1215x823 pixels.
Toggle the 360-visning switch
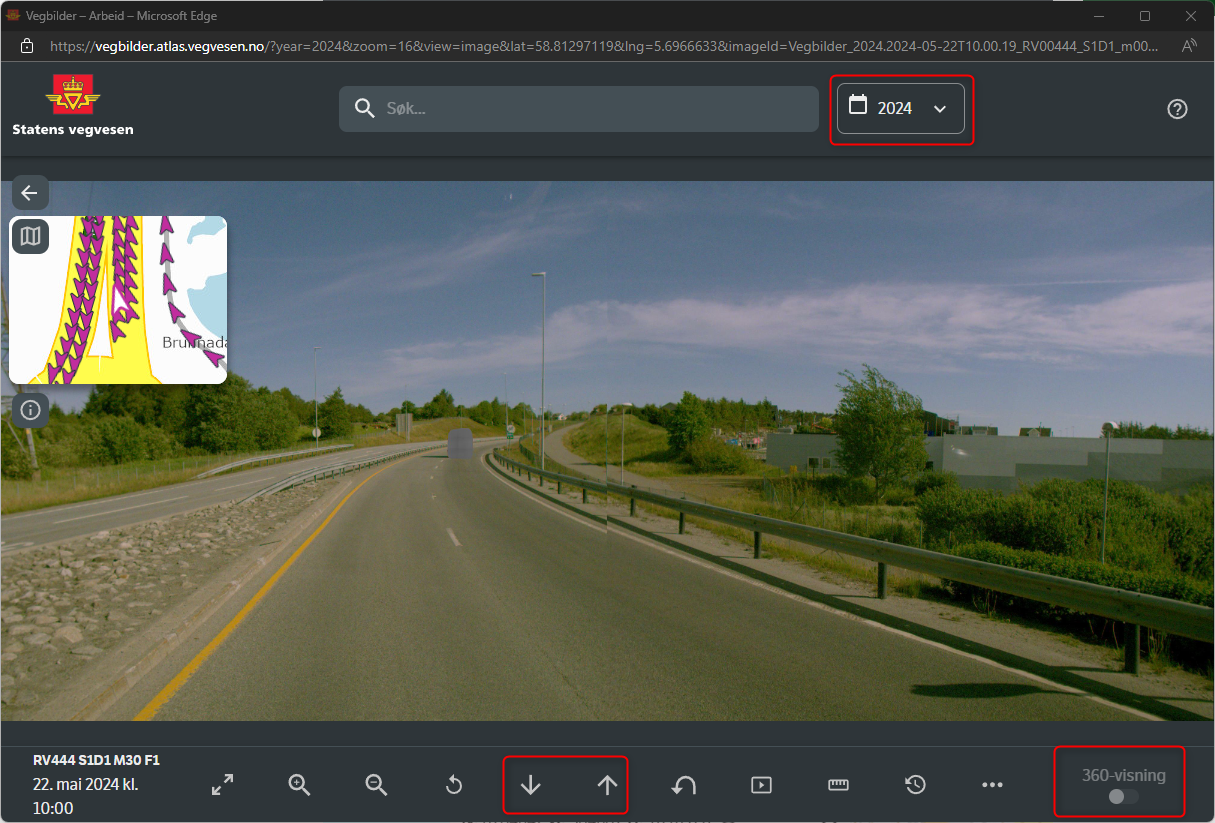pos(1123,797)
